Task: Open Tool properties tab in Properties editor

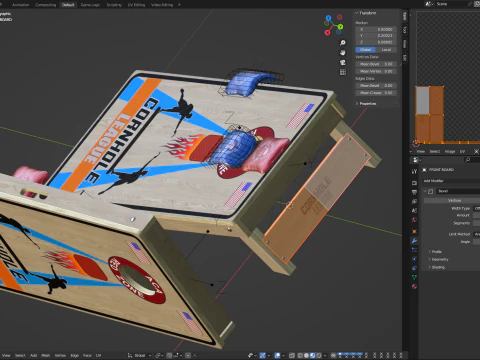Action: click(x=414, y=171)
